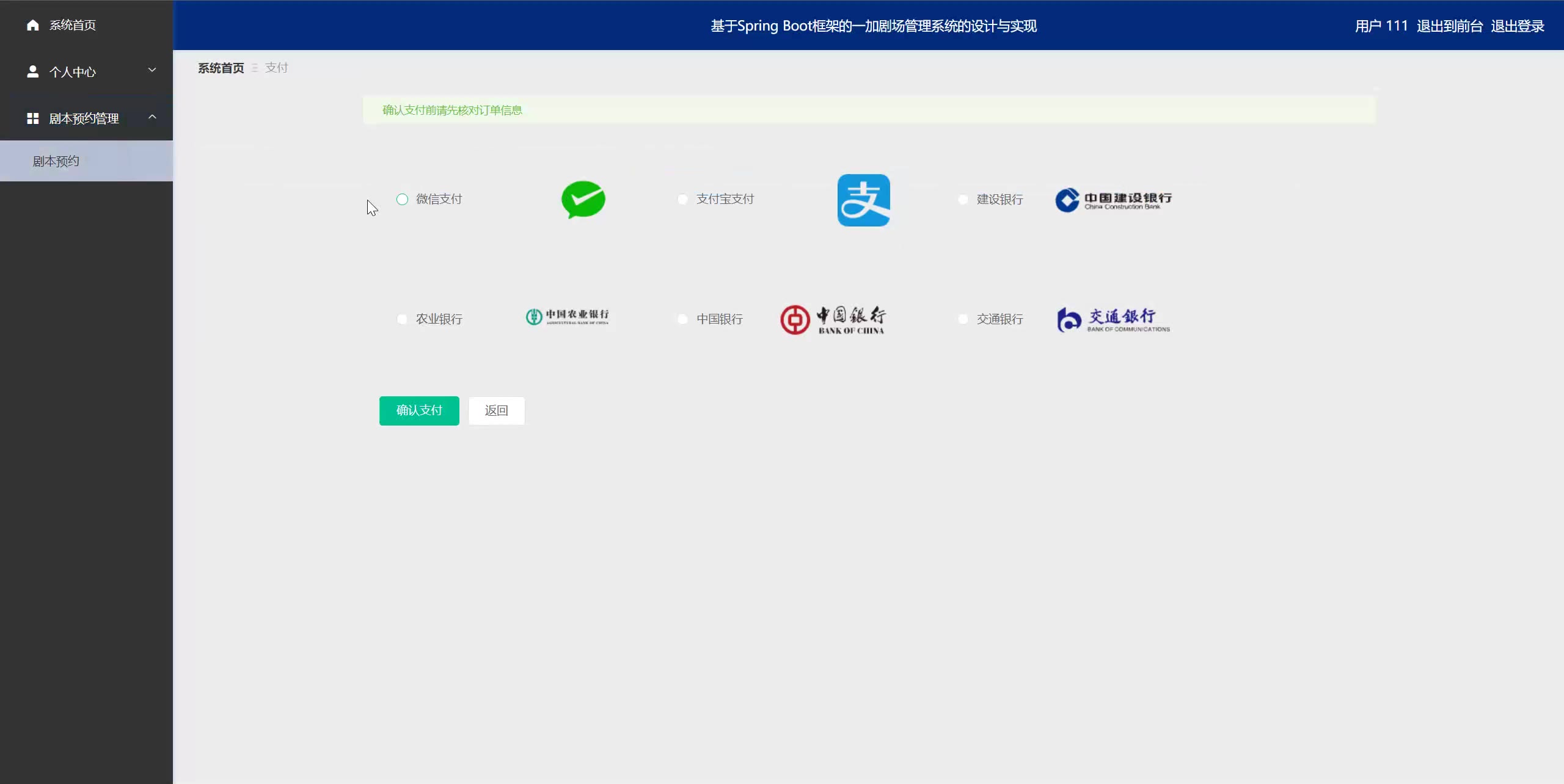Click the Bank of China logo
Viewport: 1564px width, 784px height.
coord(832,319)
